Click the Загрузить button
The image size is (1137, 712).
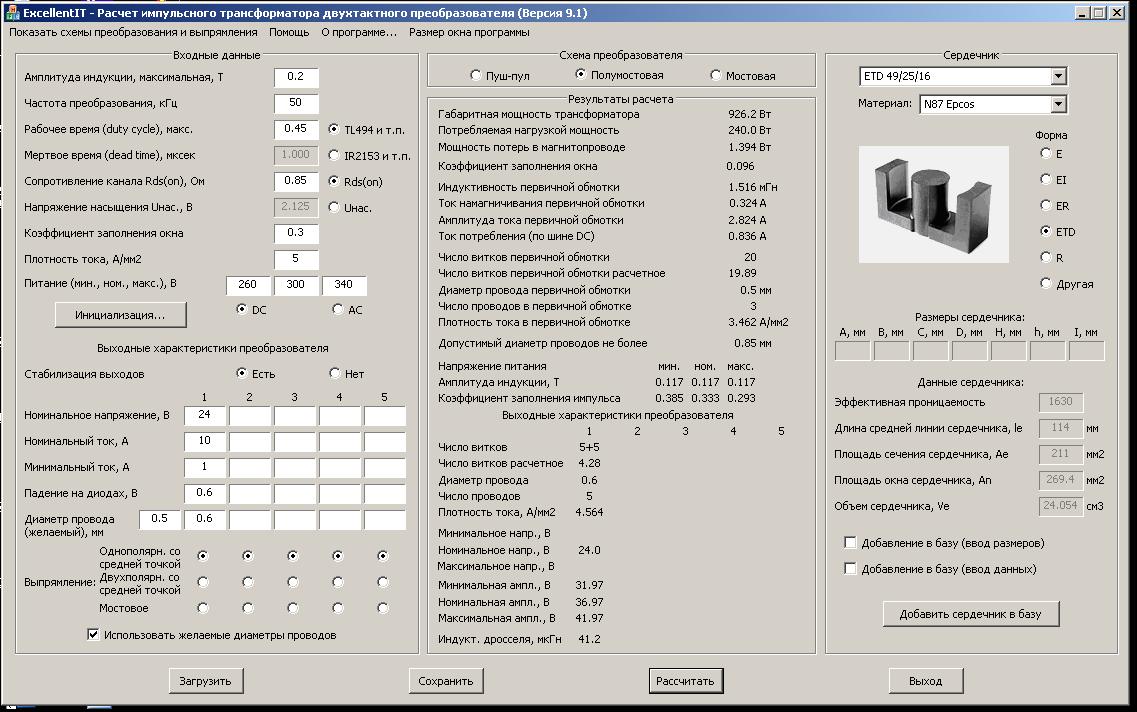tap(205, 681)
